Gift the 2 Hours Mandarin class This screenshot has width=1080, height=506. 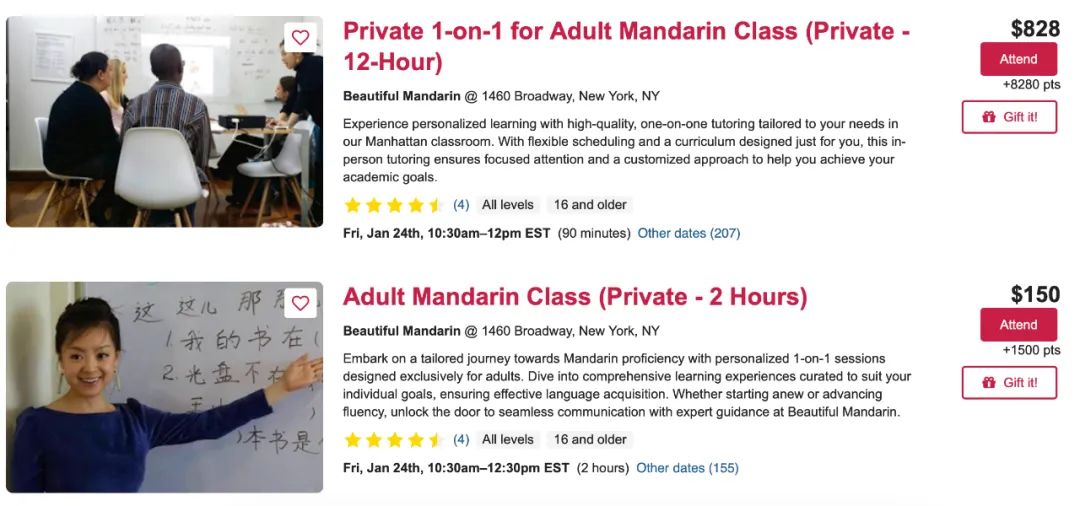(1010, 383)
